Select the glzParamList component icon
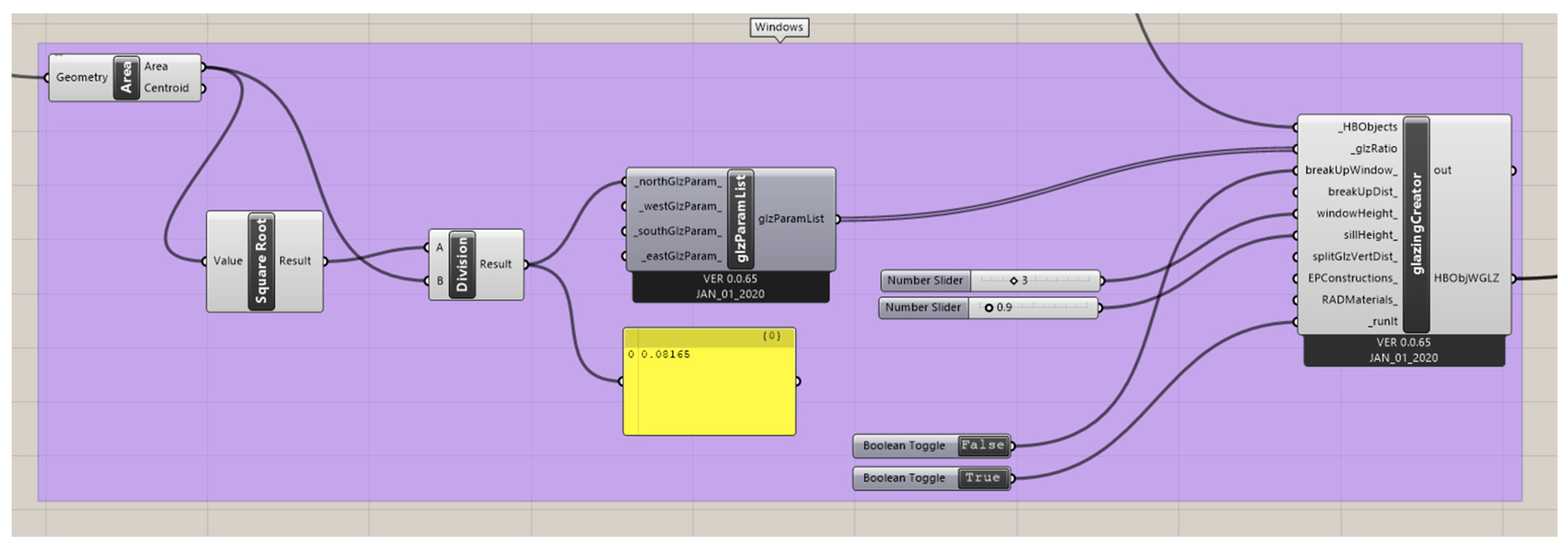This screenshot has width=1568, height=553. pyautogui.click(x=741, y=218)
